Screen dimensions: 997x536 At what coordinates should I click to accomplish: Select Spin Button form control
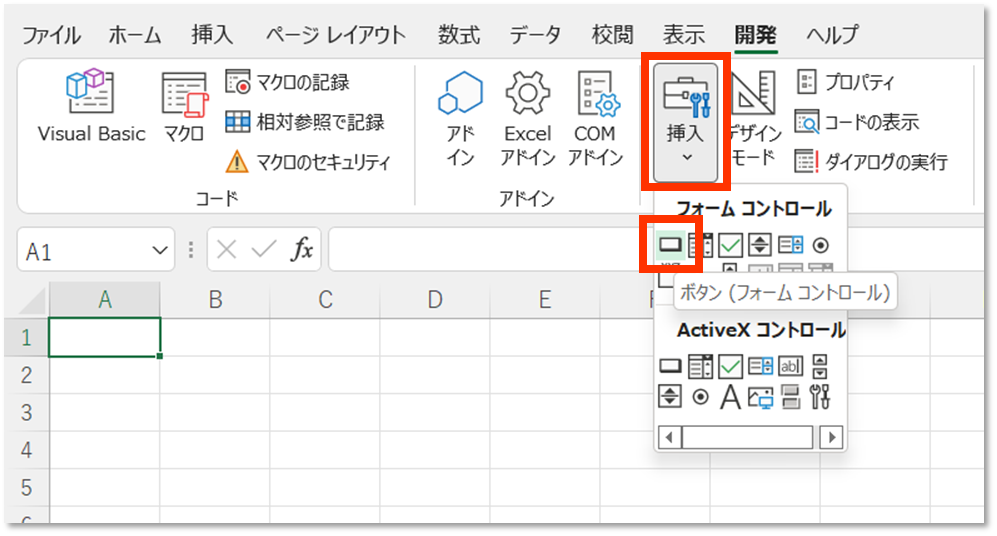click(x=760, y=245)
